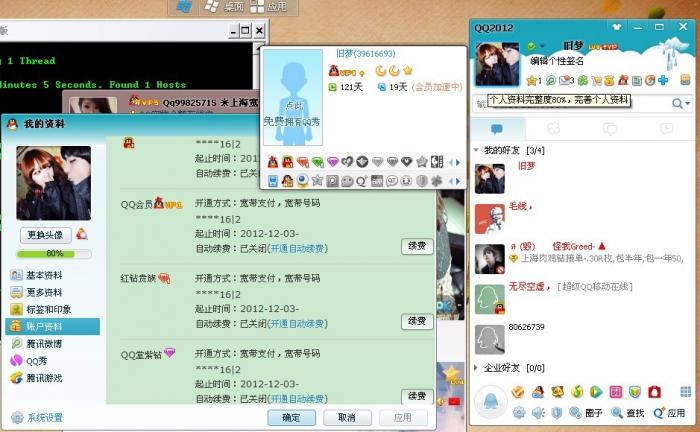
Task: Open 系统设置 in profile window
Action: (x=38, y=418)
